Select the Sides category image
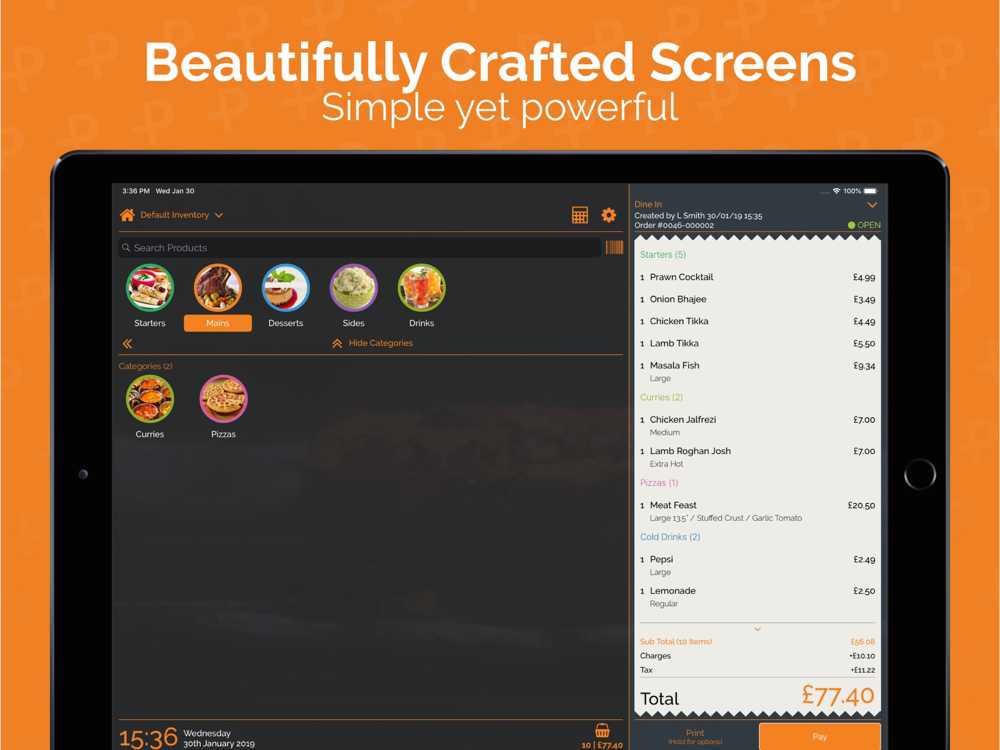This screenshot has height=750, width=1000. tap(353, 288)
